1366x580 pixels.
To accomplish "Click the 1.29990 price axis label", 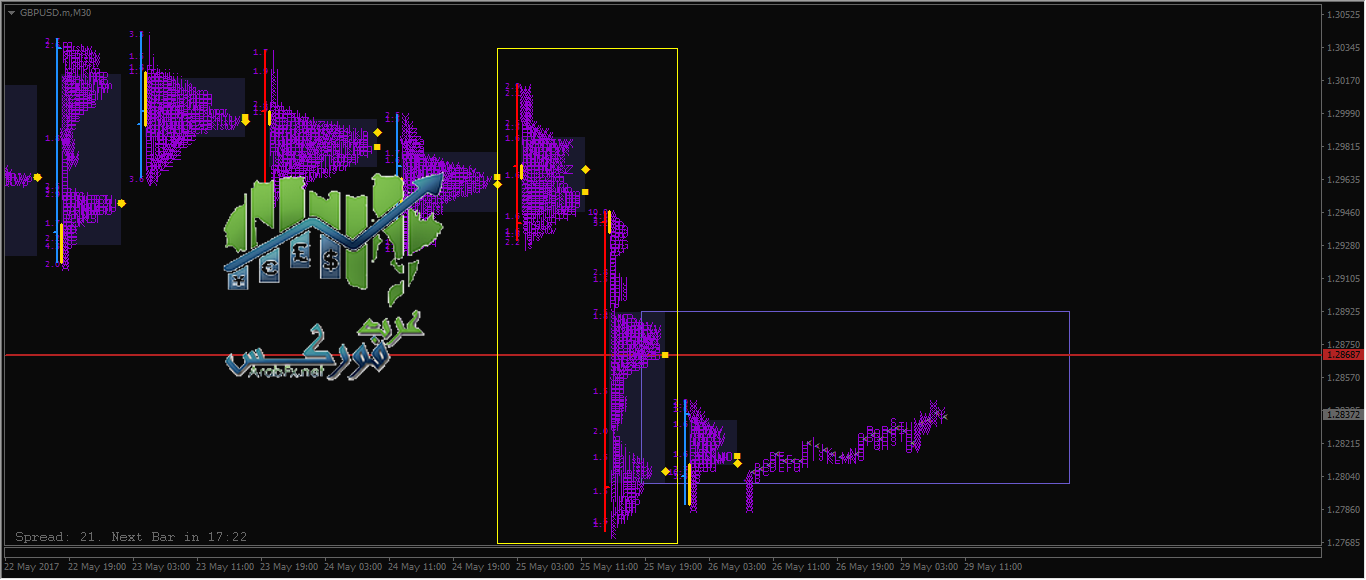I will (x=1343, y=114).
